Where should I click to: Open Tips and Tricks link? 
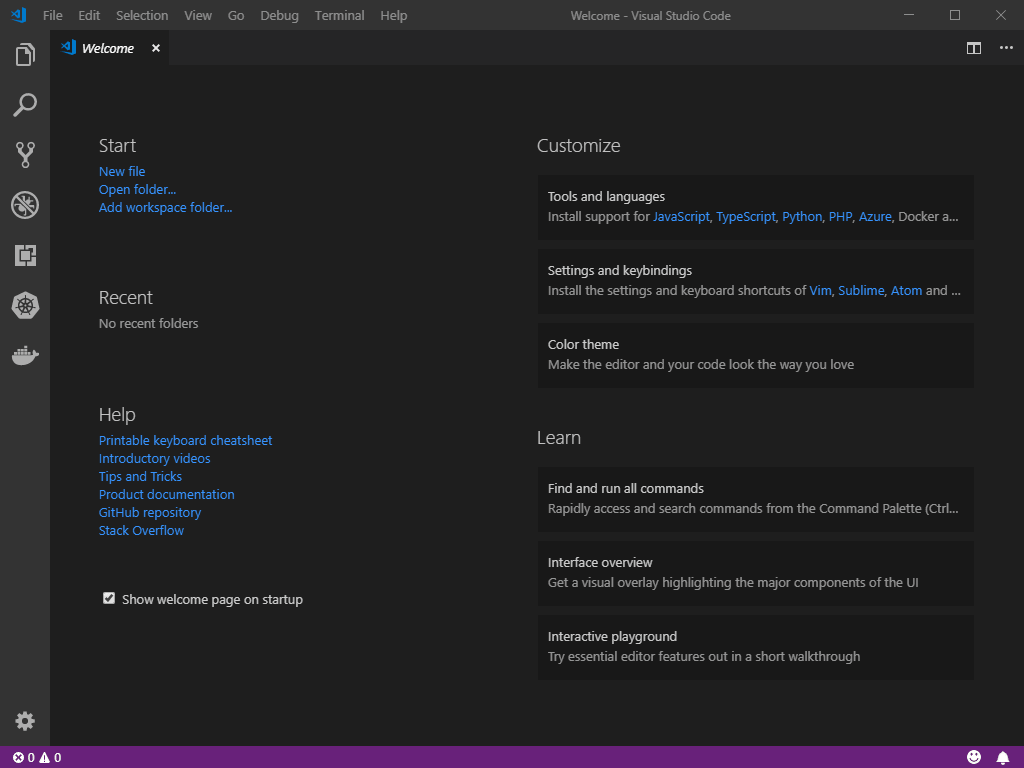140,477
